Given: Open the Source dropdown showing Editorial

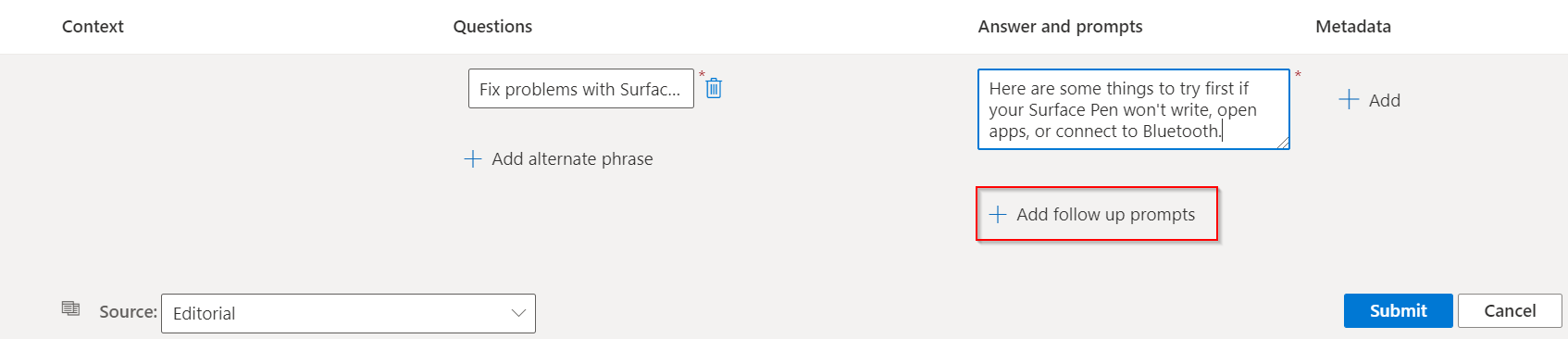Looking at the screenshot, I should [348, 313].
